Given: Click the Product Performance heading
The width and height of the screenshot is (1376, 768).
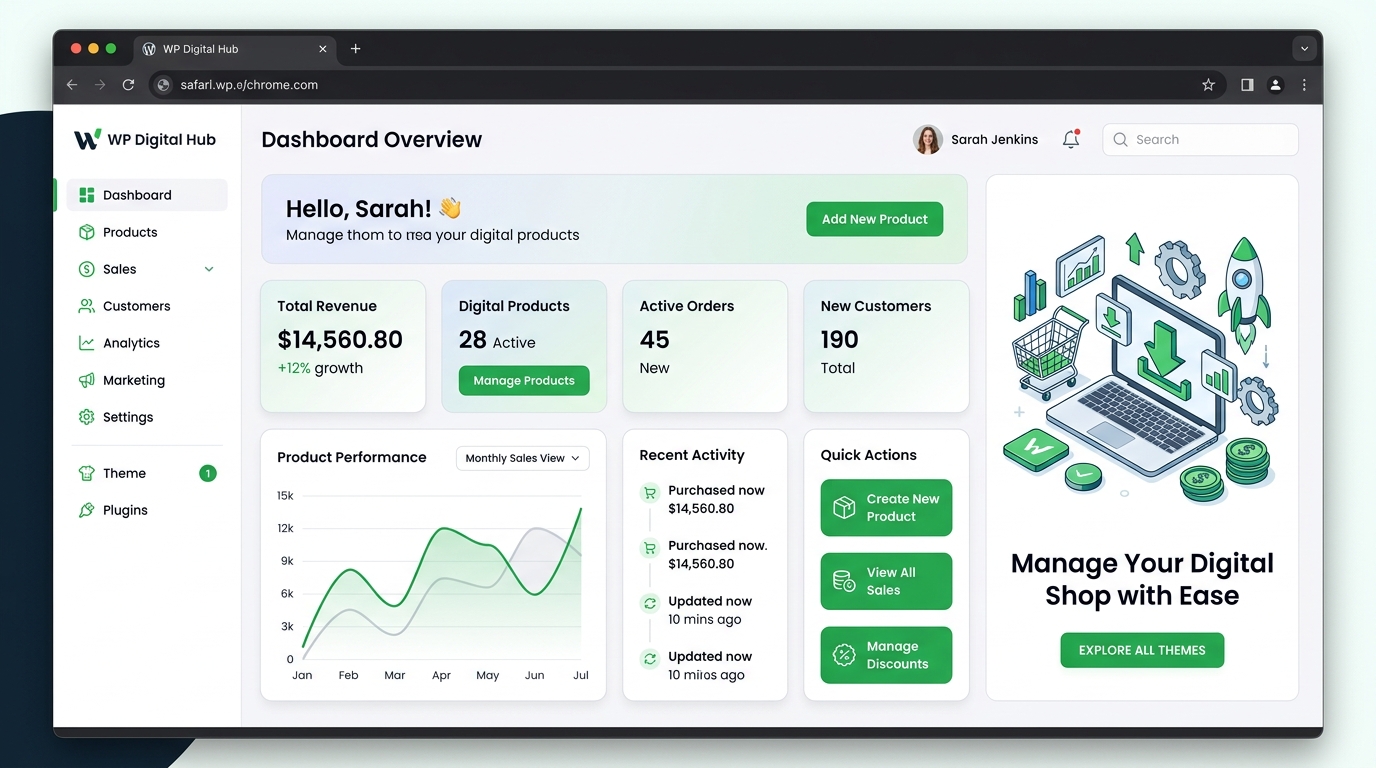Looking at the screenshot, I should coord(352,457).
